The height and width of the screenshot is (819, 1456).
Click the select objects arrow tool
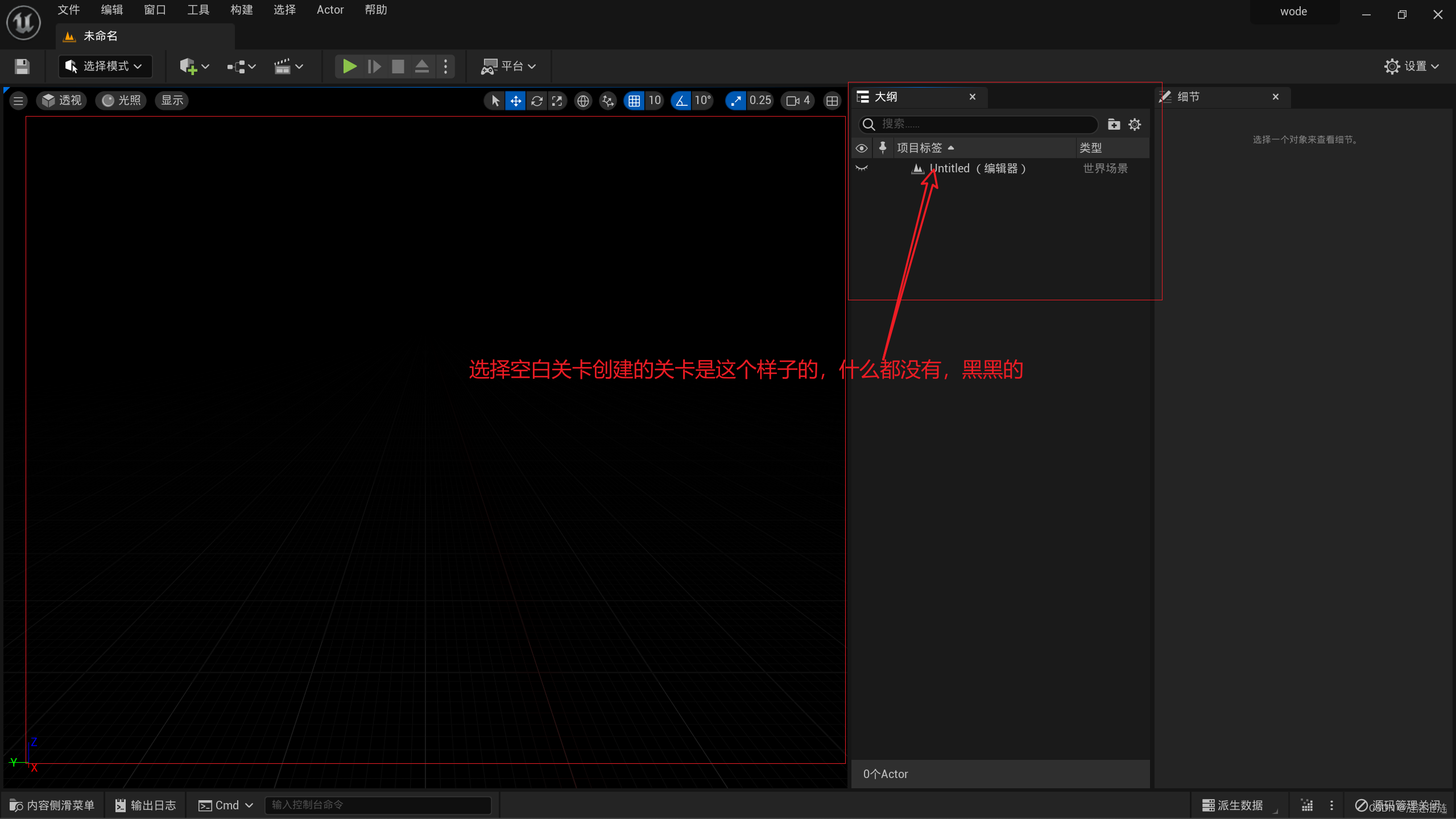tap(495, 101)
